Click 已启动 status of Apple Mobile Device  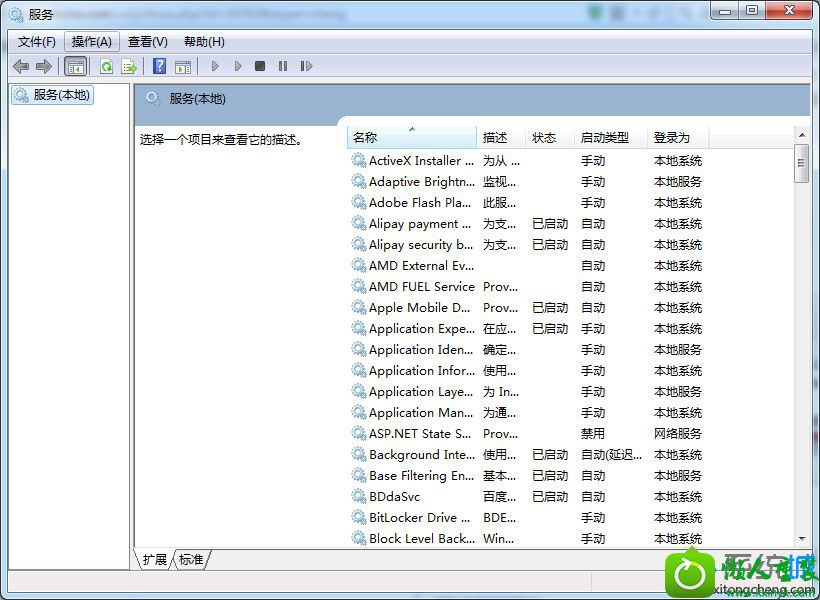tap(550, 308)
